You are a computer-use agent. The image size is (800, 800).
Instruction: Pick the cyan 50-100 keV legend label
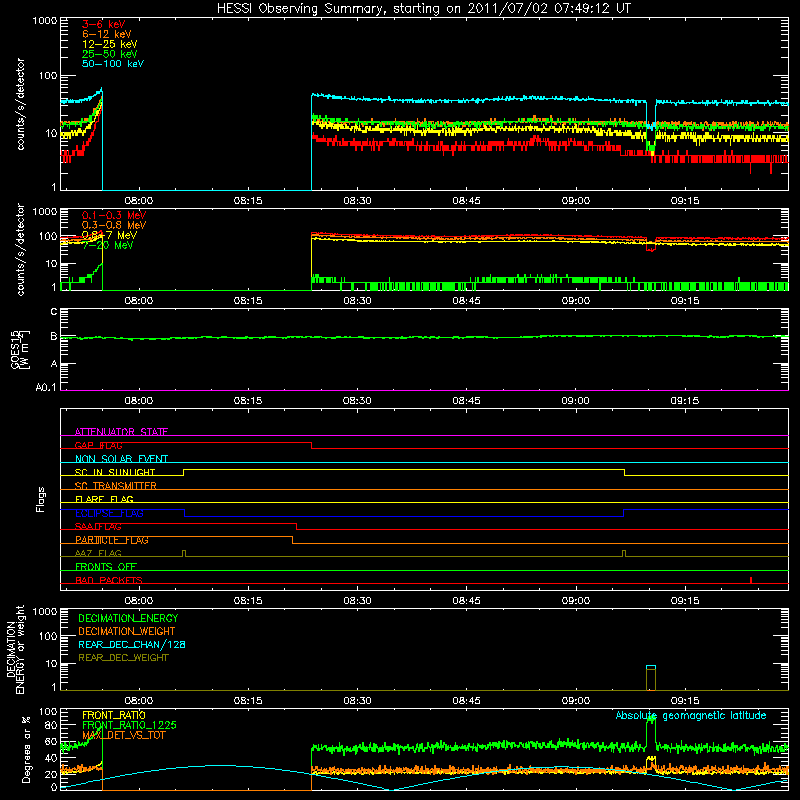(x=113, y=64)
